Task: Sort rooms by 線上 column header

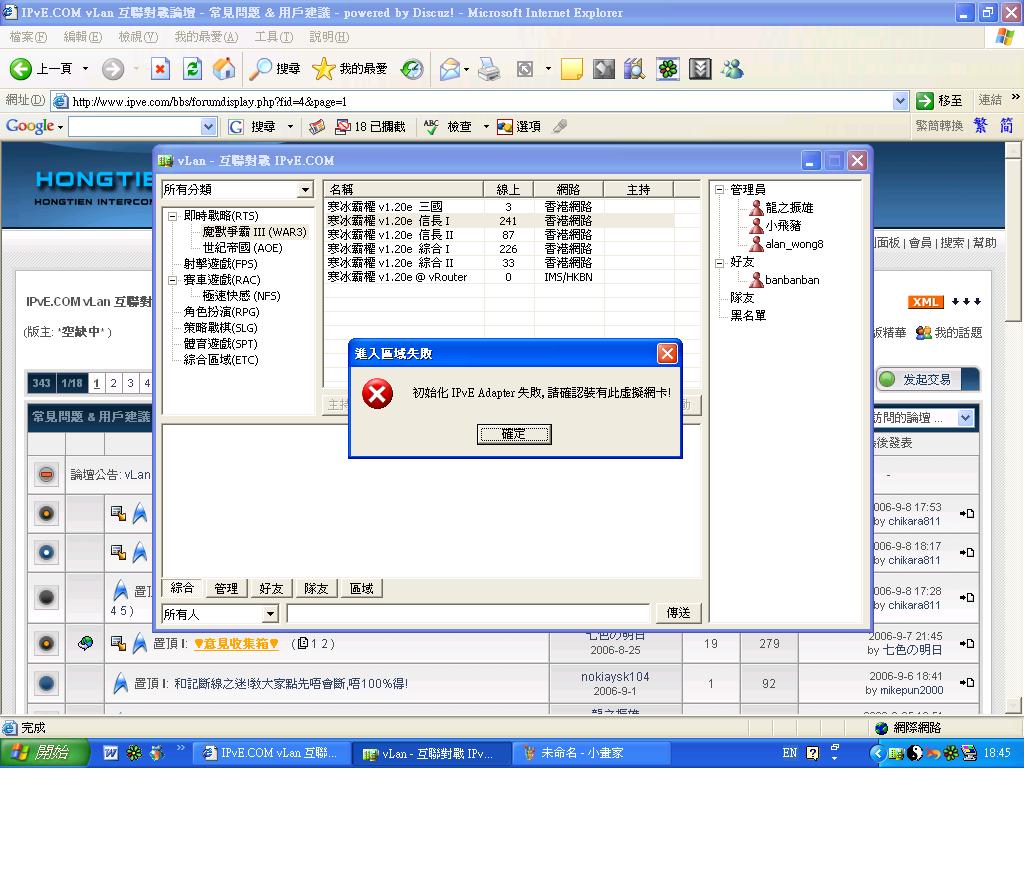Action: [x=508, y=189]
